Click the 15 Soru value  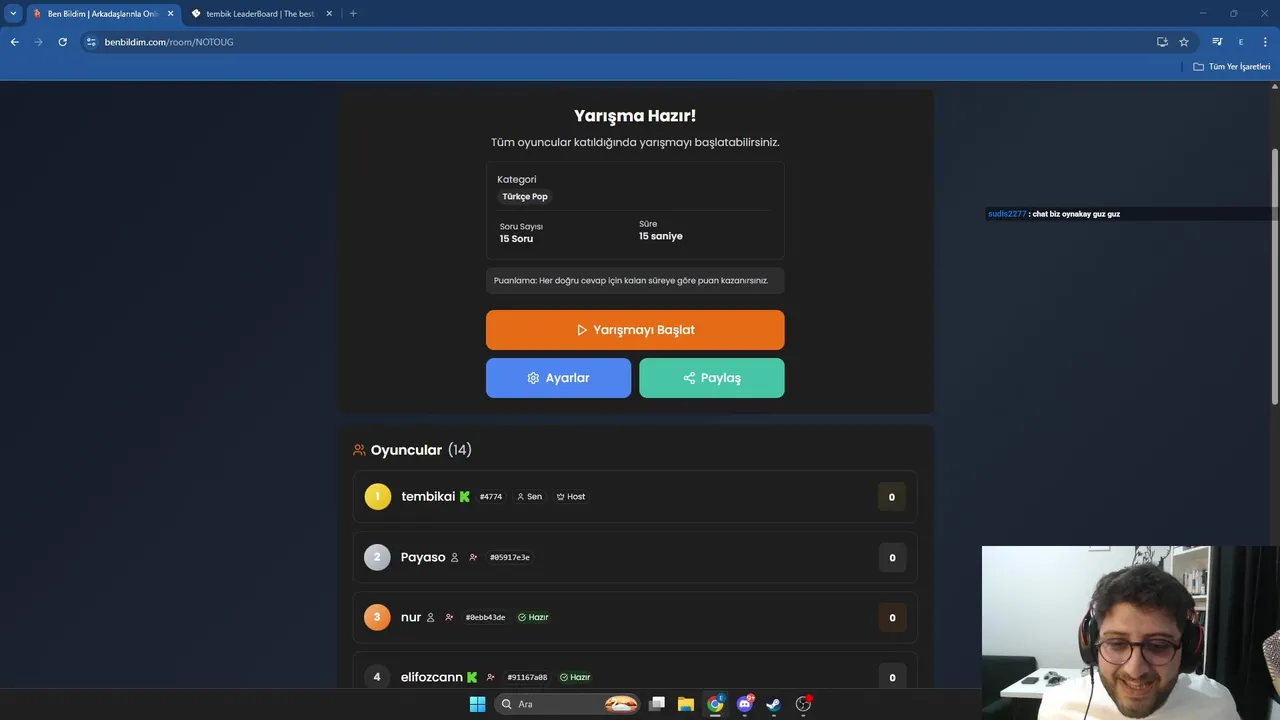(x=516, y=239)
